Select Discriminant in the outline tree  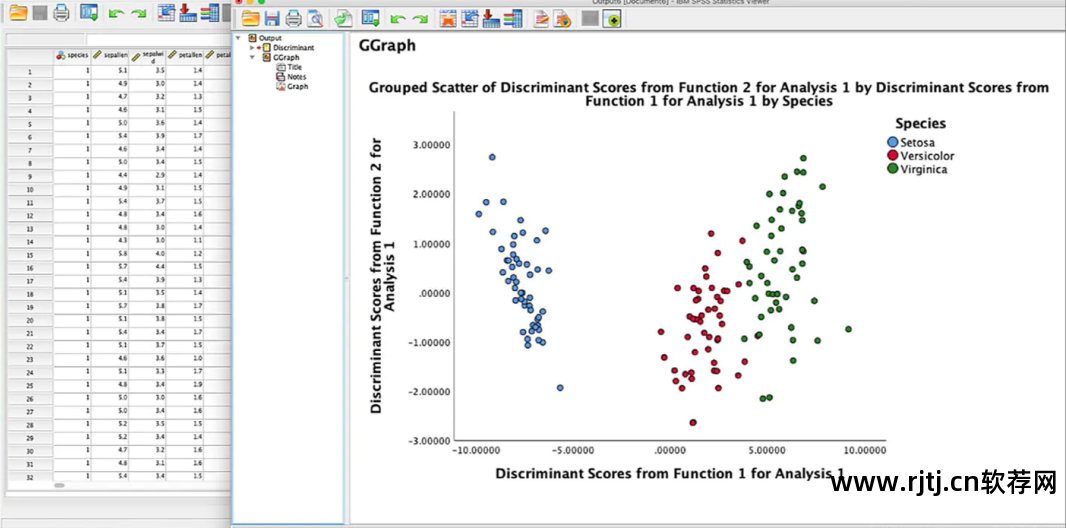[293, 48]
